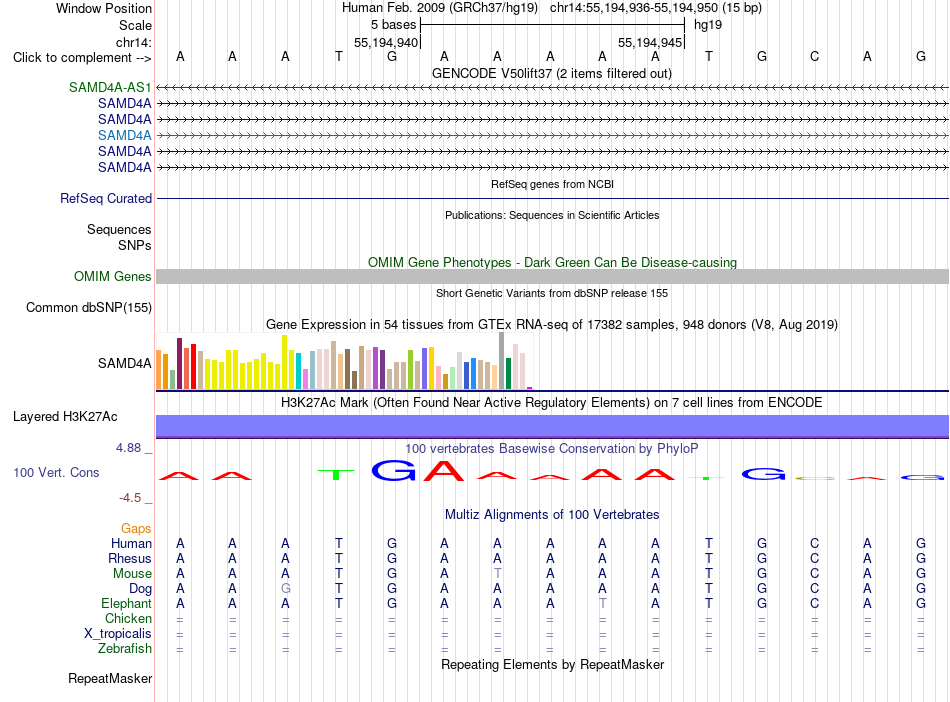Click the SNPs label of the Publications track

pos(135,245)
